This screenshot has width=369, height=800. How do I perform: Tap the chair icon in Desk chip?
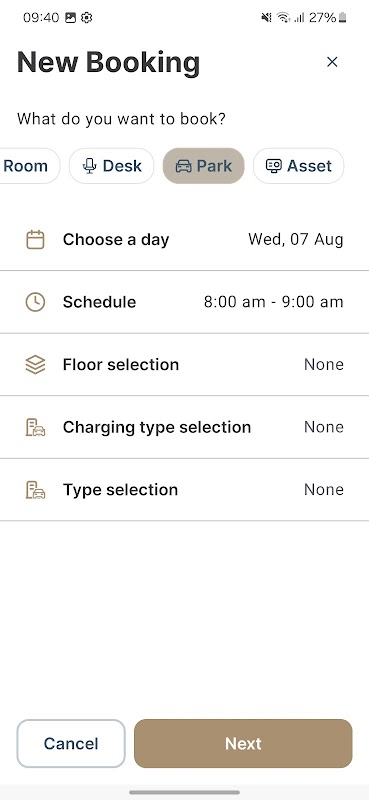pos(90,166)
